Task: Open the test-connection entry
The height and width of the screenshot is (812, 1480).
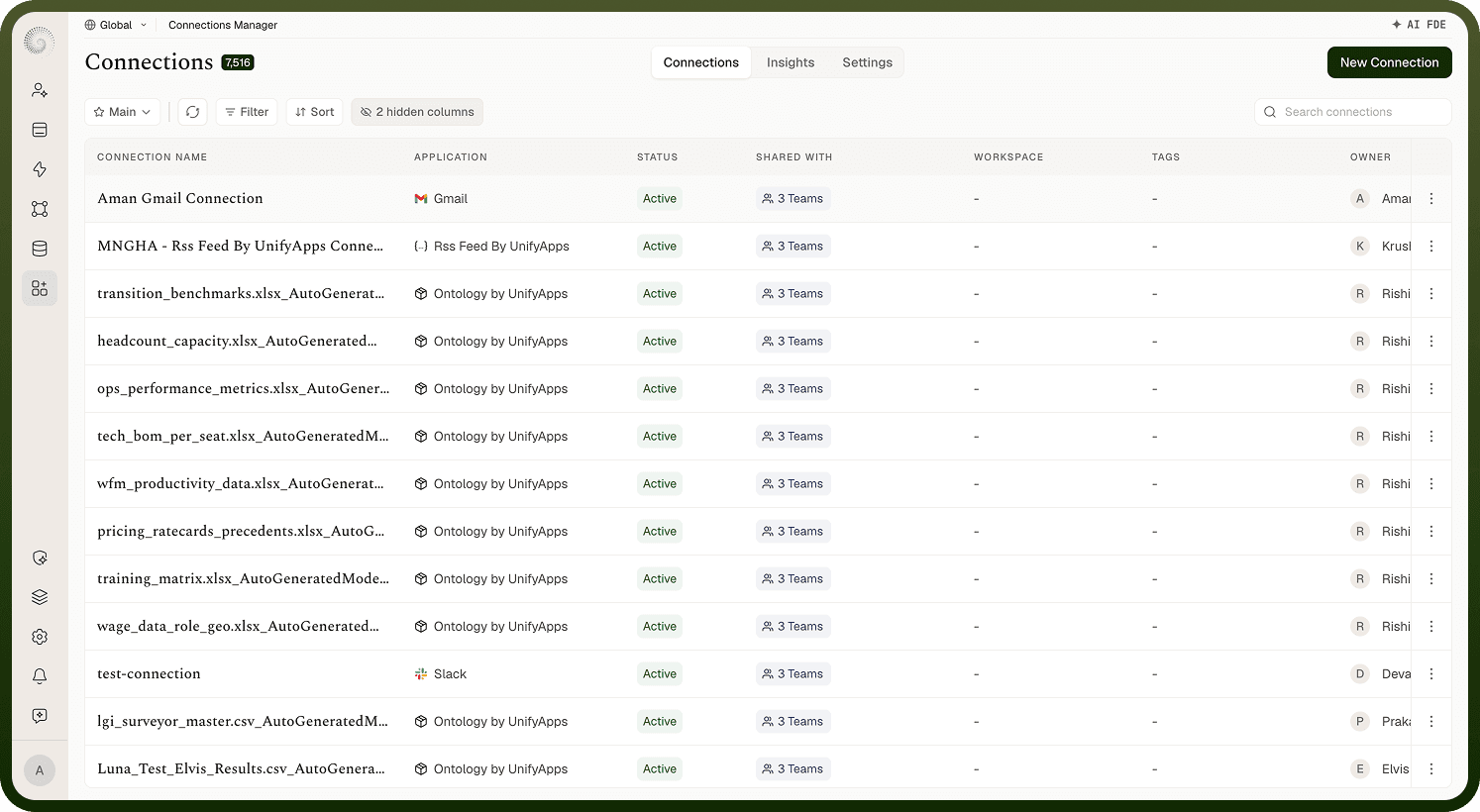Action: (149, 674)
